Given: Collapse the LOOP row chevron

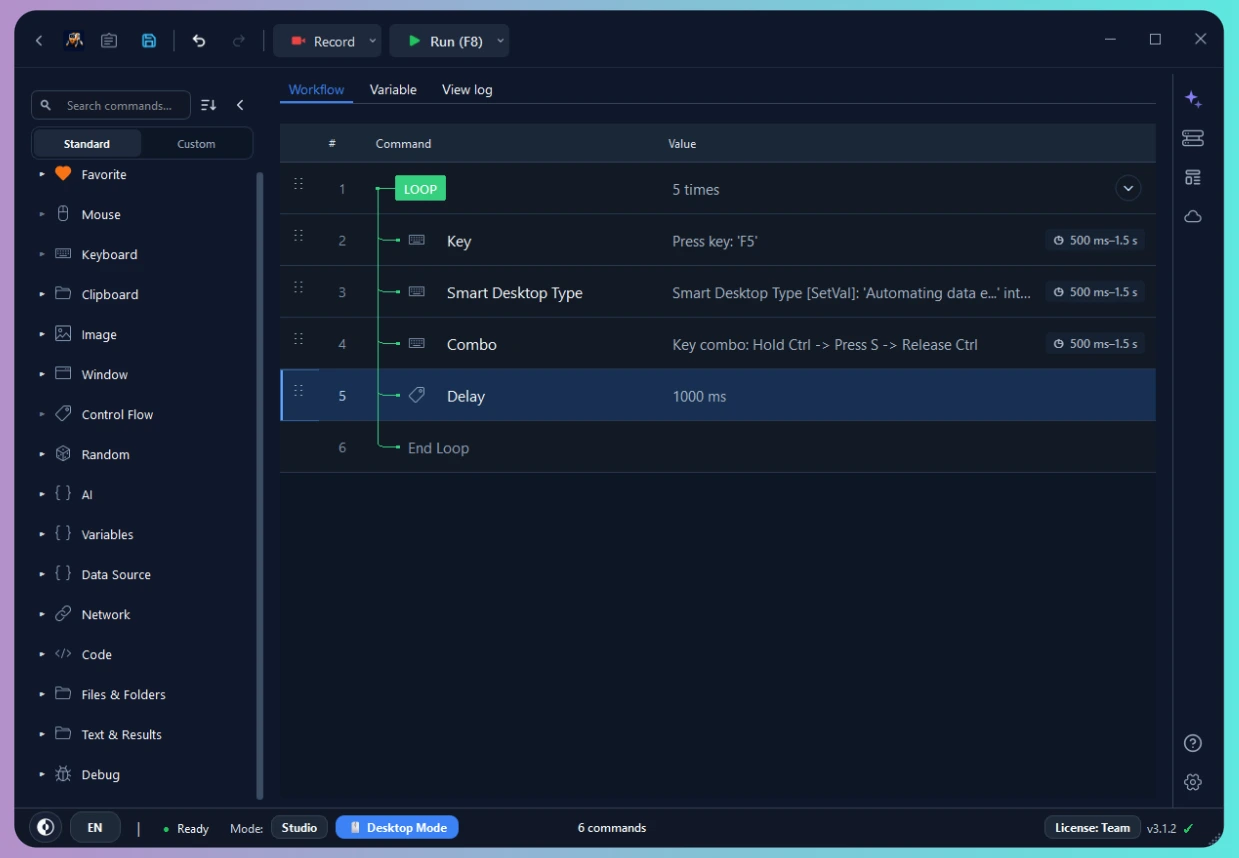Looking at the screenshot, I should (x=1128, y=188).
